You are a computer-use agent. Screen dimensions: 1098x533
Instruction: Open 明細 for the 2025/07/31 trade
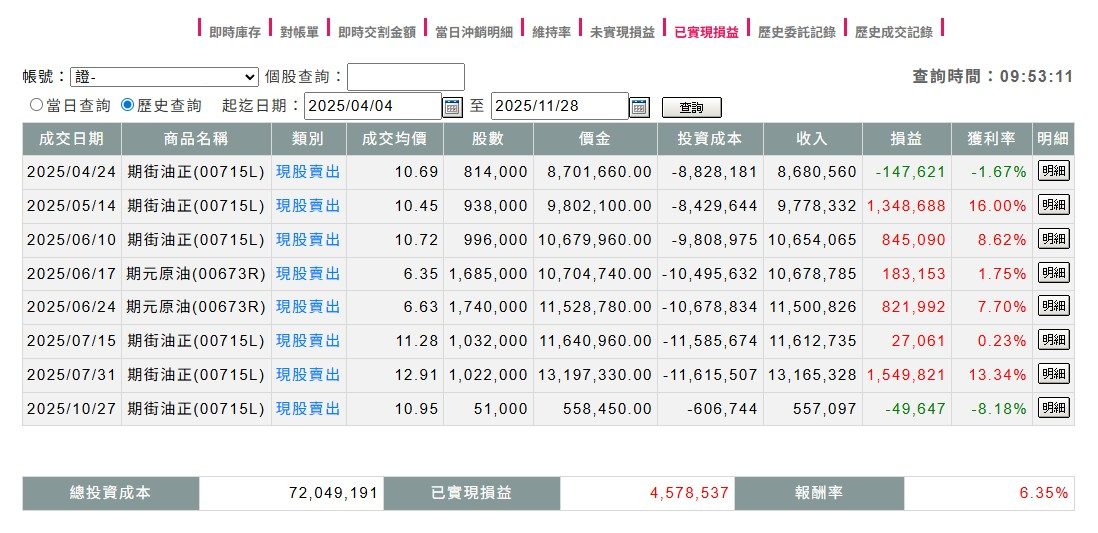pyautogui.click(x=1053, y=375)
